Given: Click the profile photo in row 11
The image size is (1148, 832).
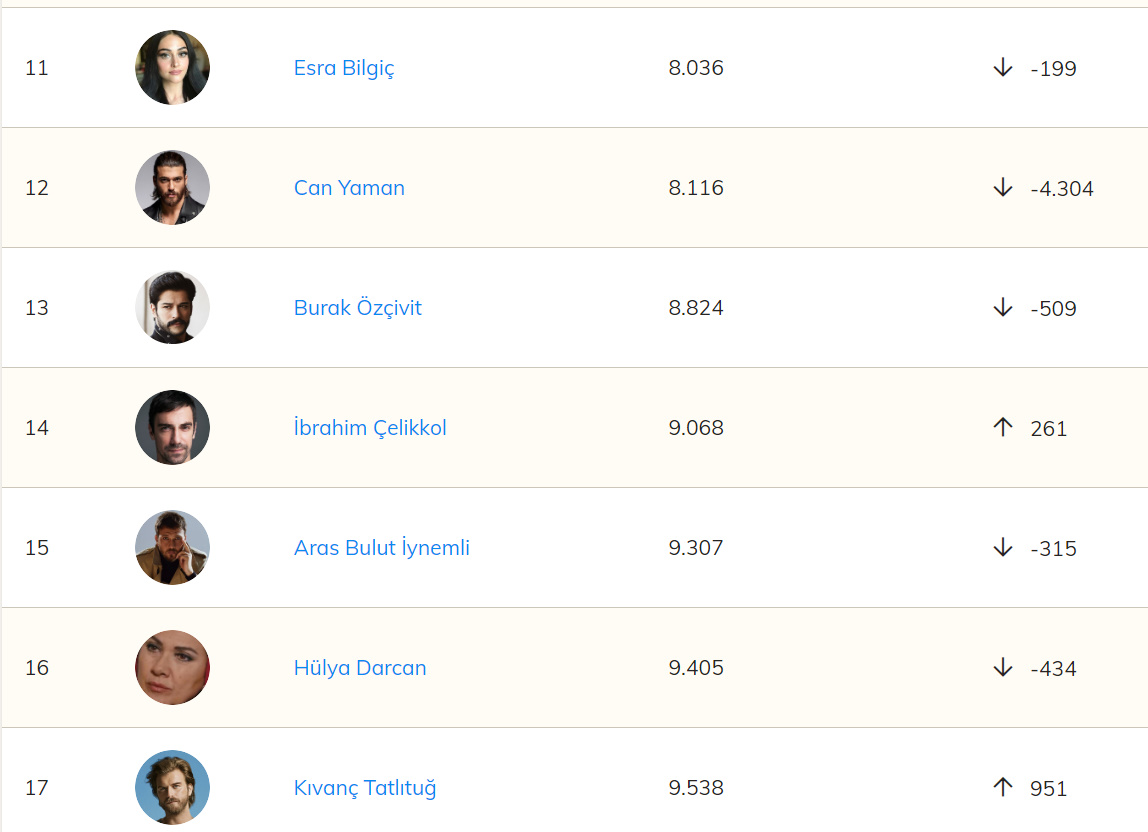Looking at the screenshot, I should [172, 68].
